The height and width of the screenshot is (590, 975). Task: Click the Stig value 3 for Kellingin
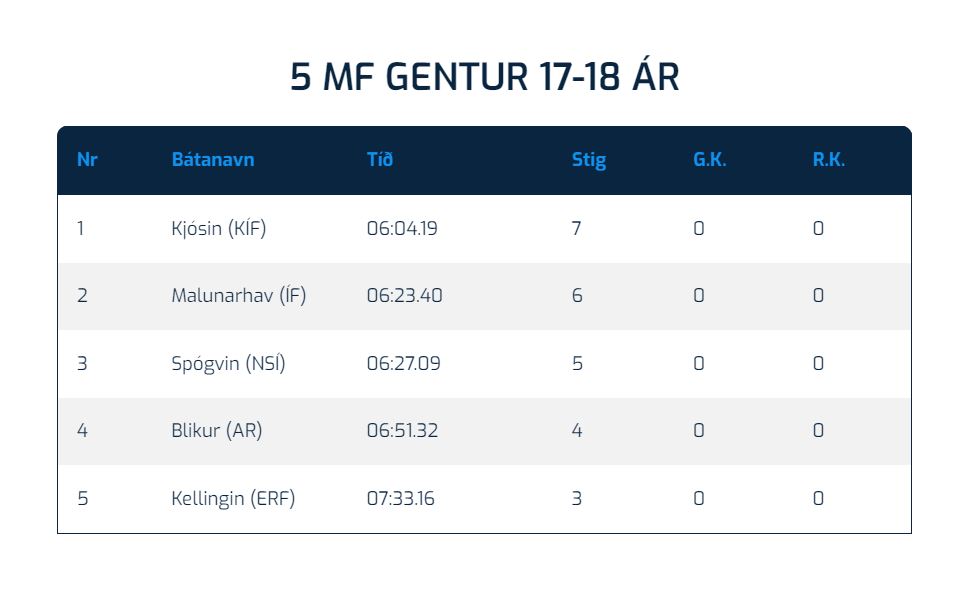pos(576,498)
